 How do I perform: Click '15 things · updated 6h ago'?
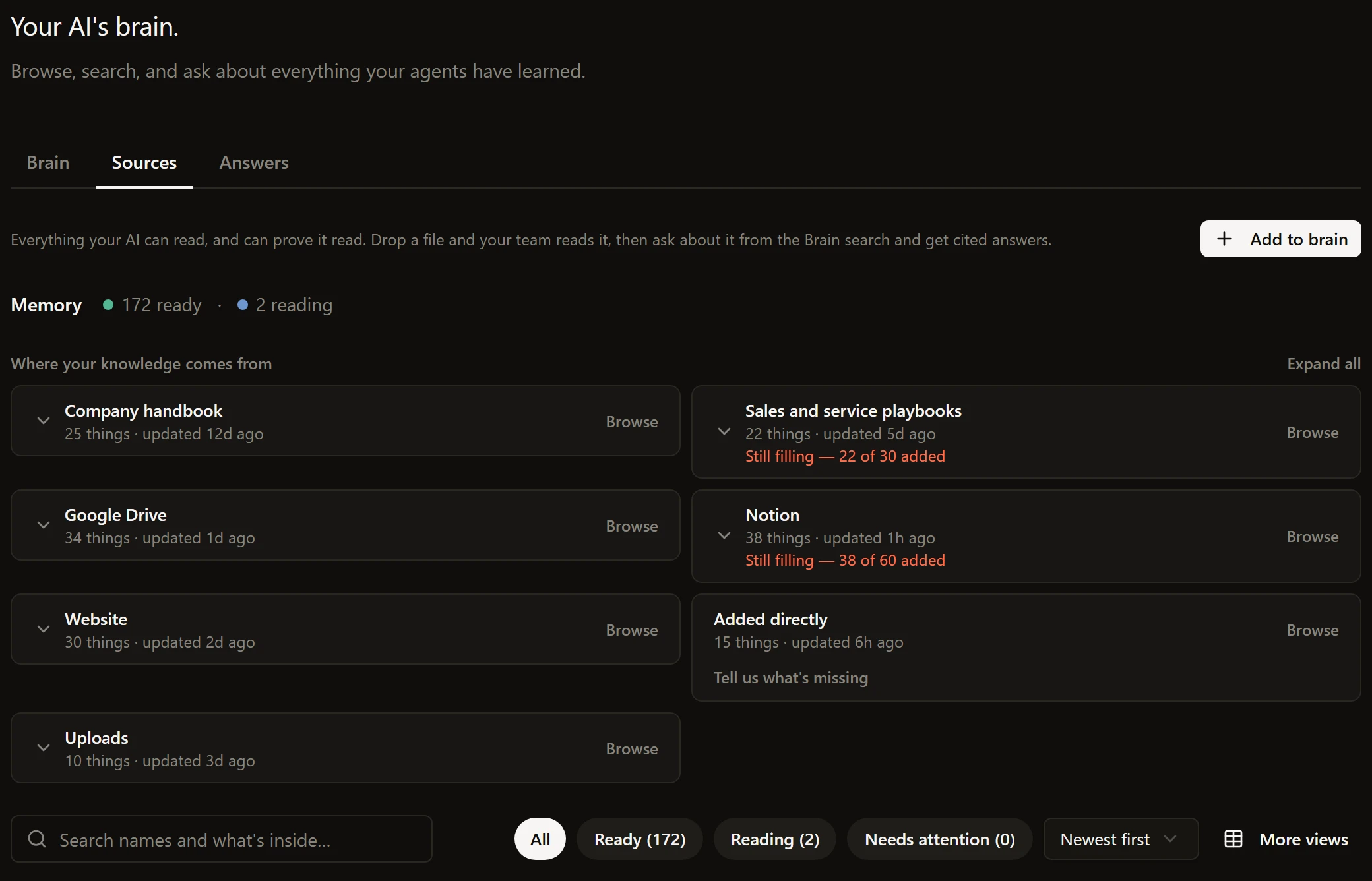coord(809,642)
